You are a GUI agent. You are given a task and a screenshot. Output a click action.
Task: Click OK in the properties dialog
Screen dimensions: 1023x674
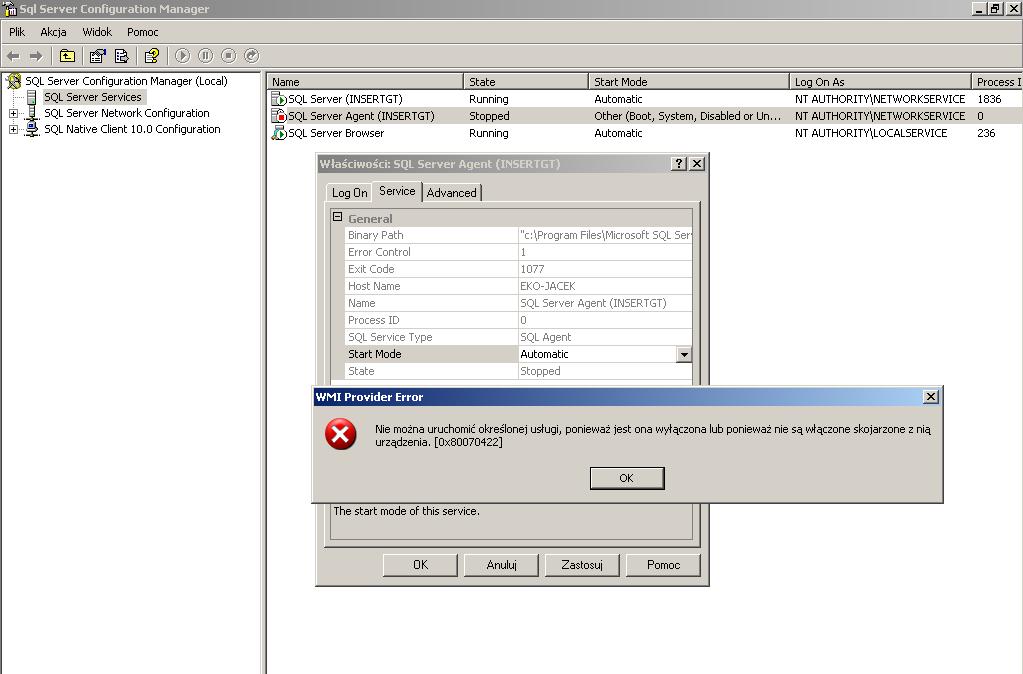pos(420,565)
